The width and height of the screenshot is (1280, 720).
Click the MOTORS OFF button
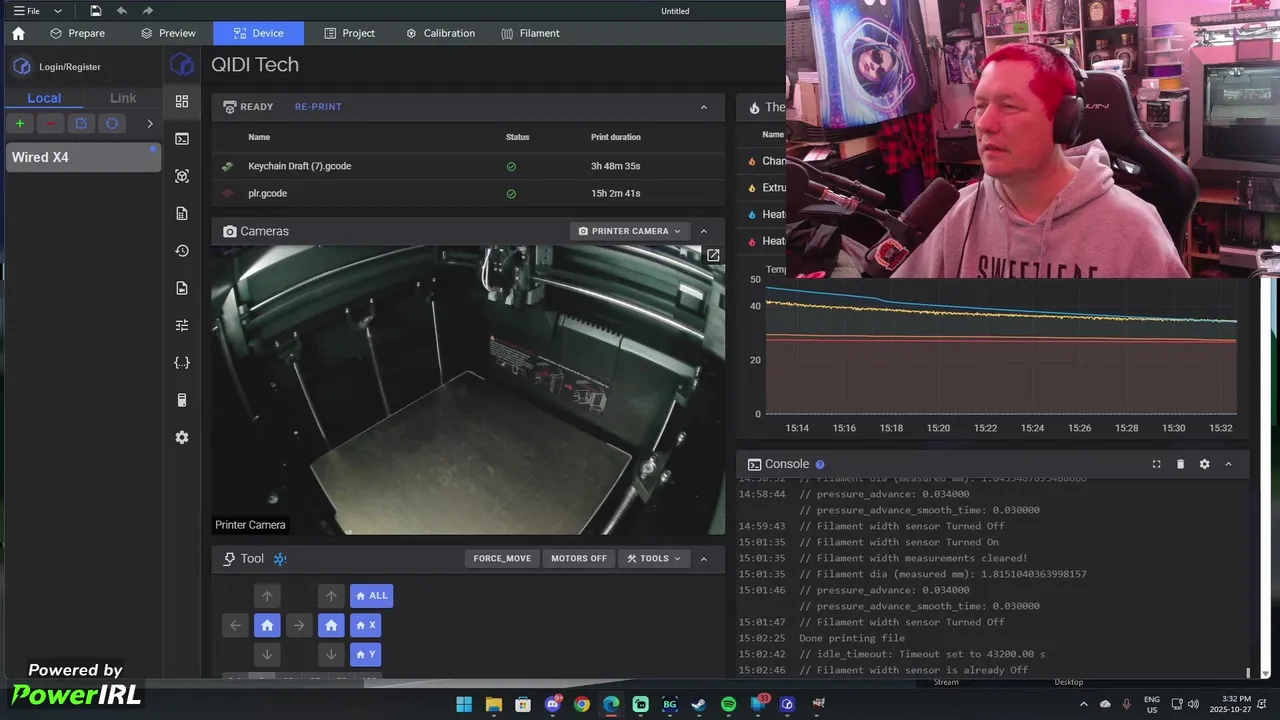tap(579, 559)
